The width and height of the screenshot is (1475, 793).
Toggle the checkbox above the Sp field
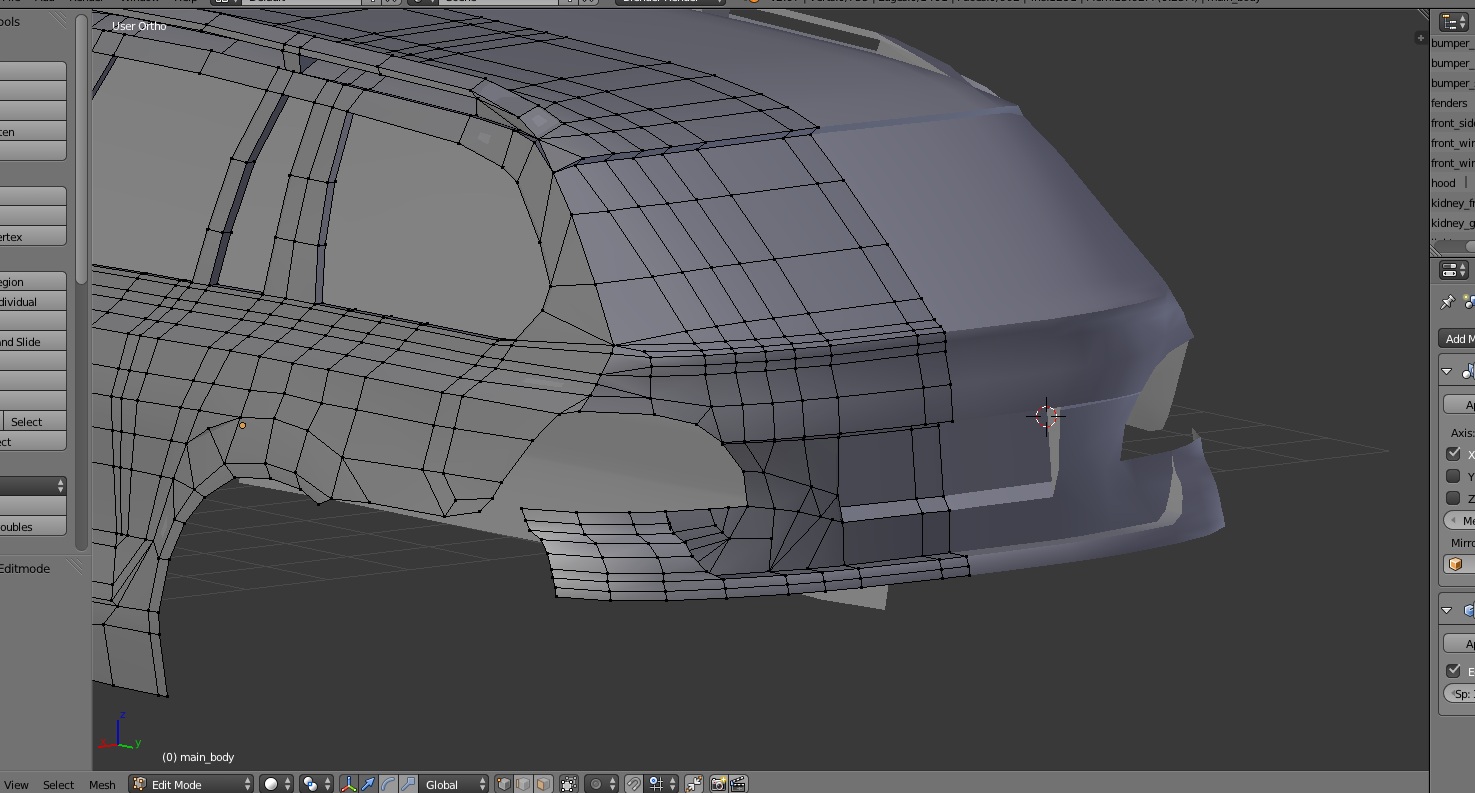point(1454,671)
